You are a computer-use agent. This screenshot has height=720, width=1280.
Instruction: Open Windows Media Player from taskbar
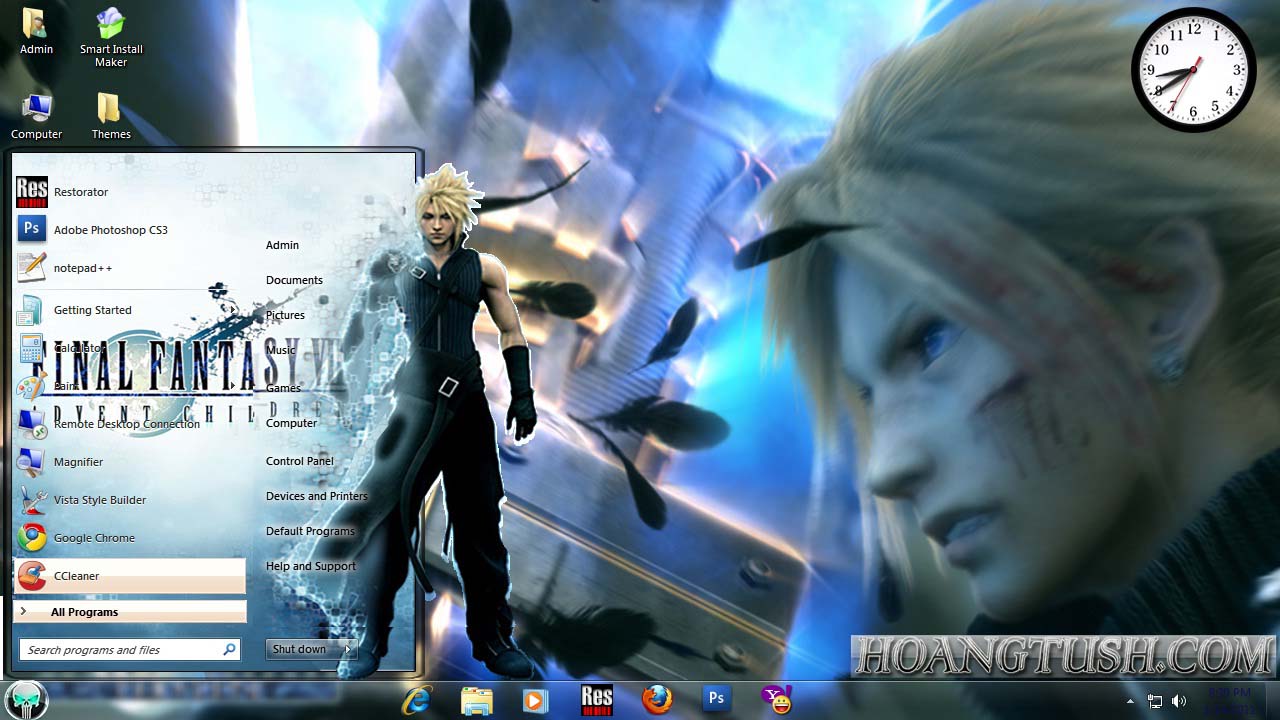click(x=536, y=699)
